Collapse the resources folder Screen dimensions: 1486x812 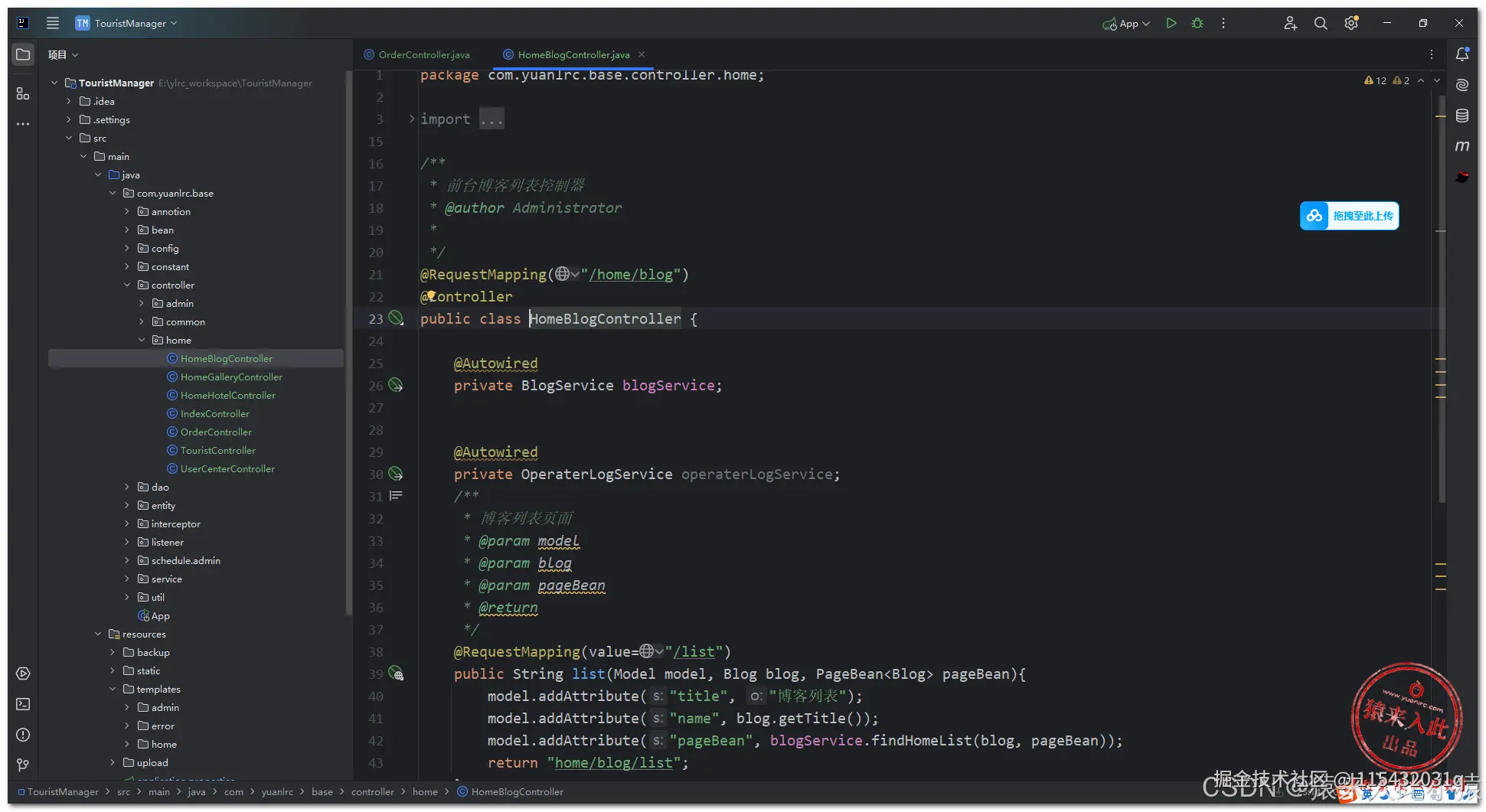pos(98,634)
